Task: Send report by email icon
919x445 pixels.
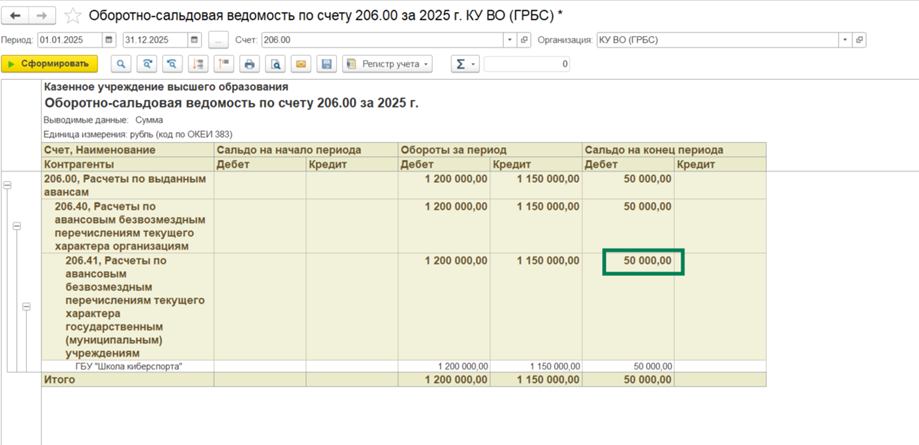Action: point(301,64)
